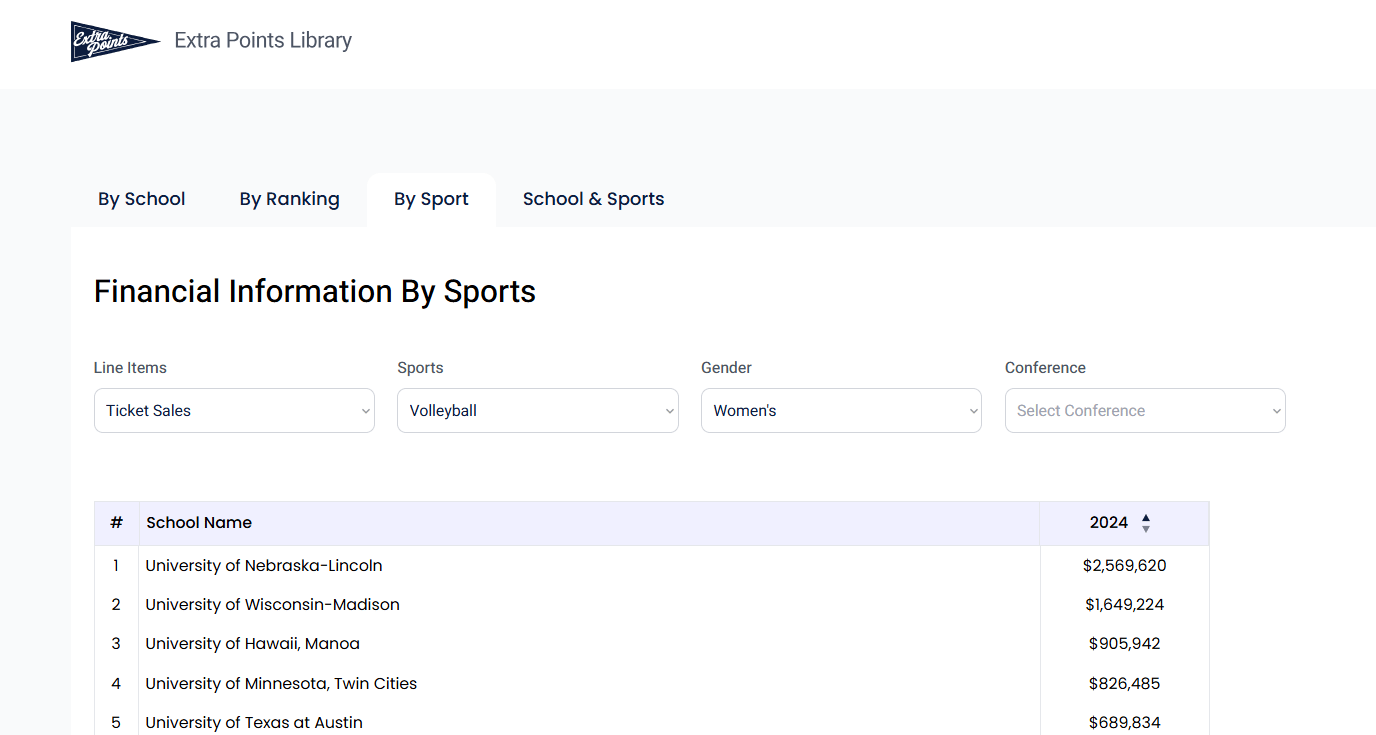Switch to the By School tab
The image size is (1376, 735).
coord(142,199)
